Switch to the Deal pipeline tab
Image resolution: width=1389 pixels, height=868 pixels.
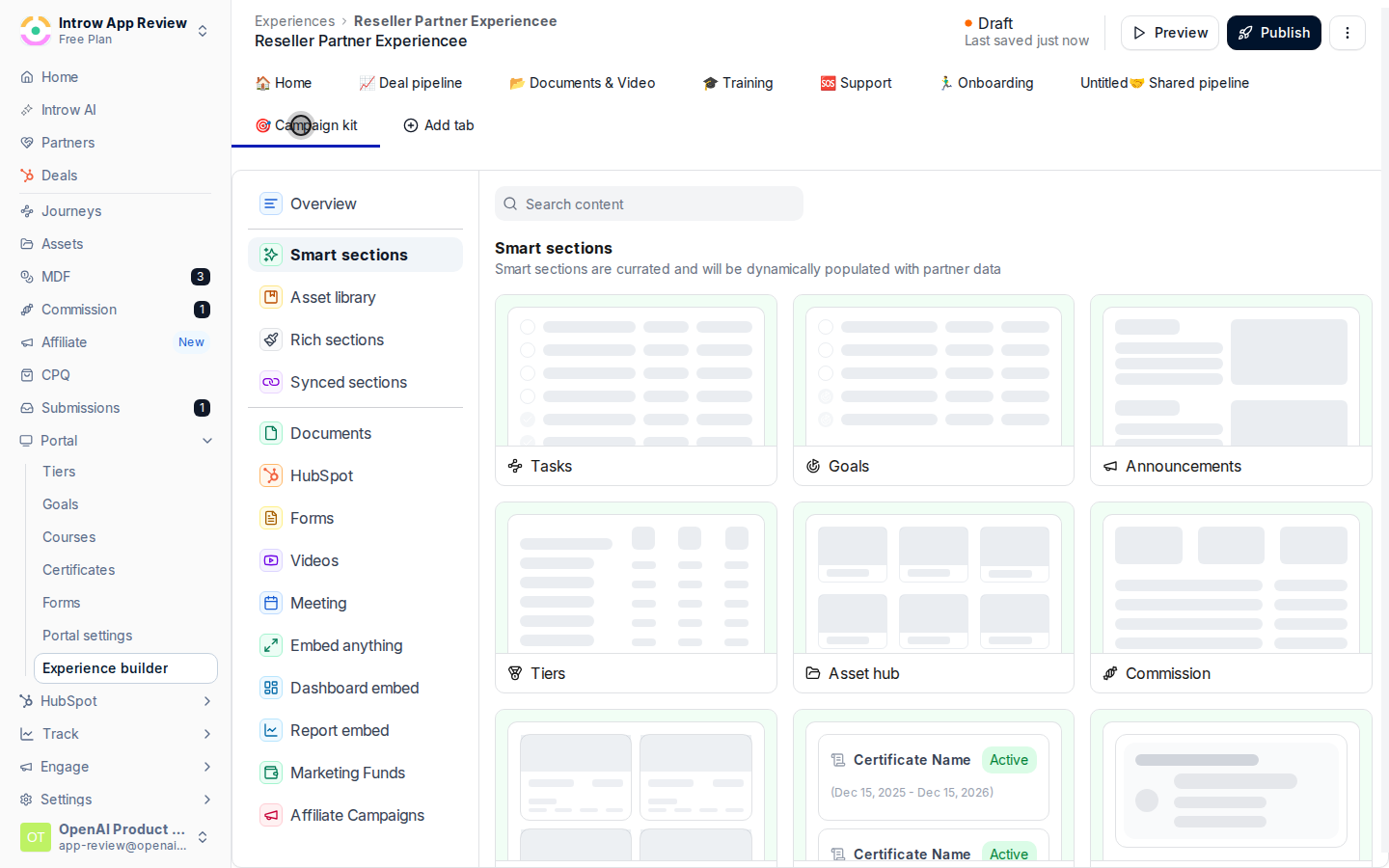[411, 83]
